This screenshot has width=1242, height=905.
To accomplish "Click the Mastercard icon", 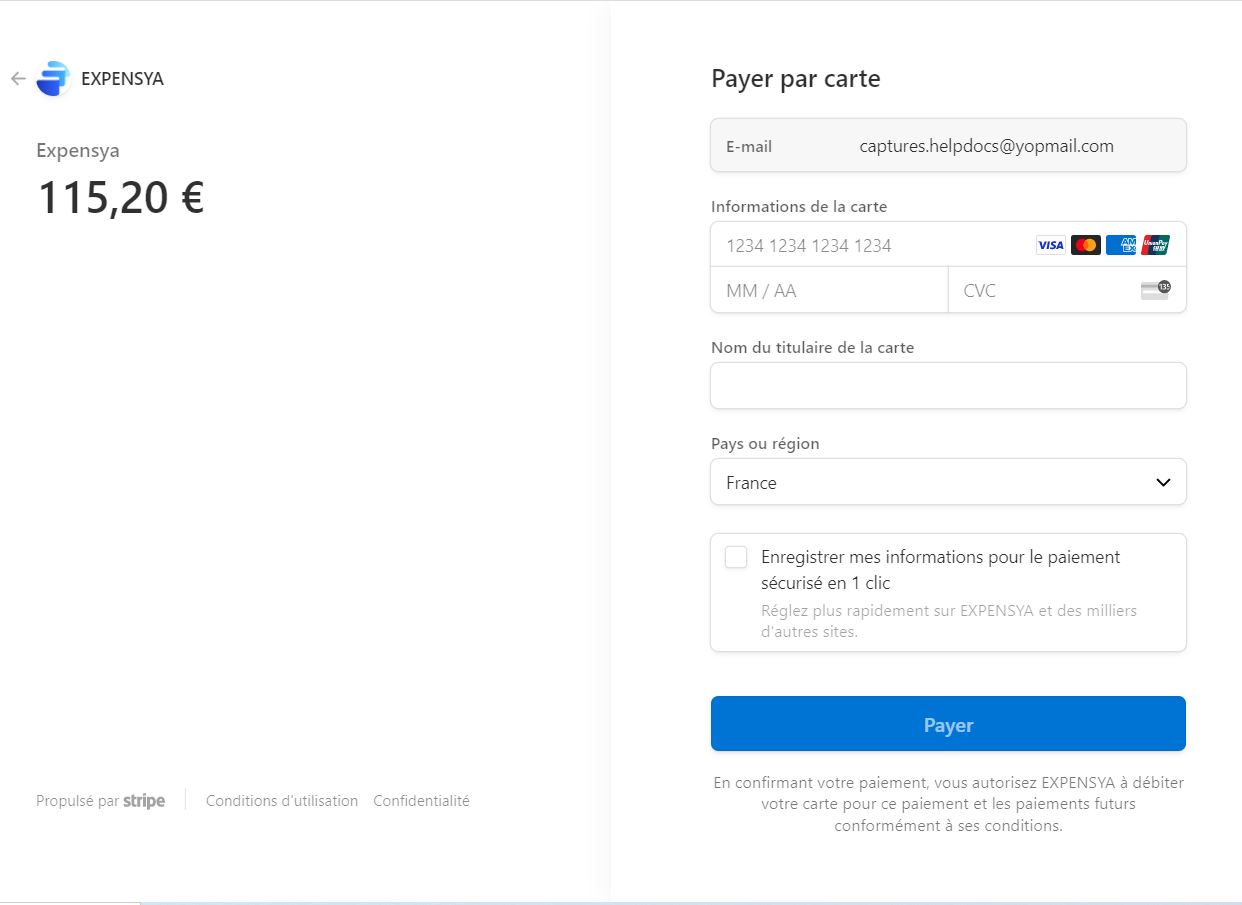I will [x=1085, y=245].
